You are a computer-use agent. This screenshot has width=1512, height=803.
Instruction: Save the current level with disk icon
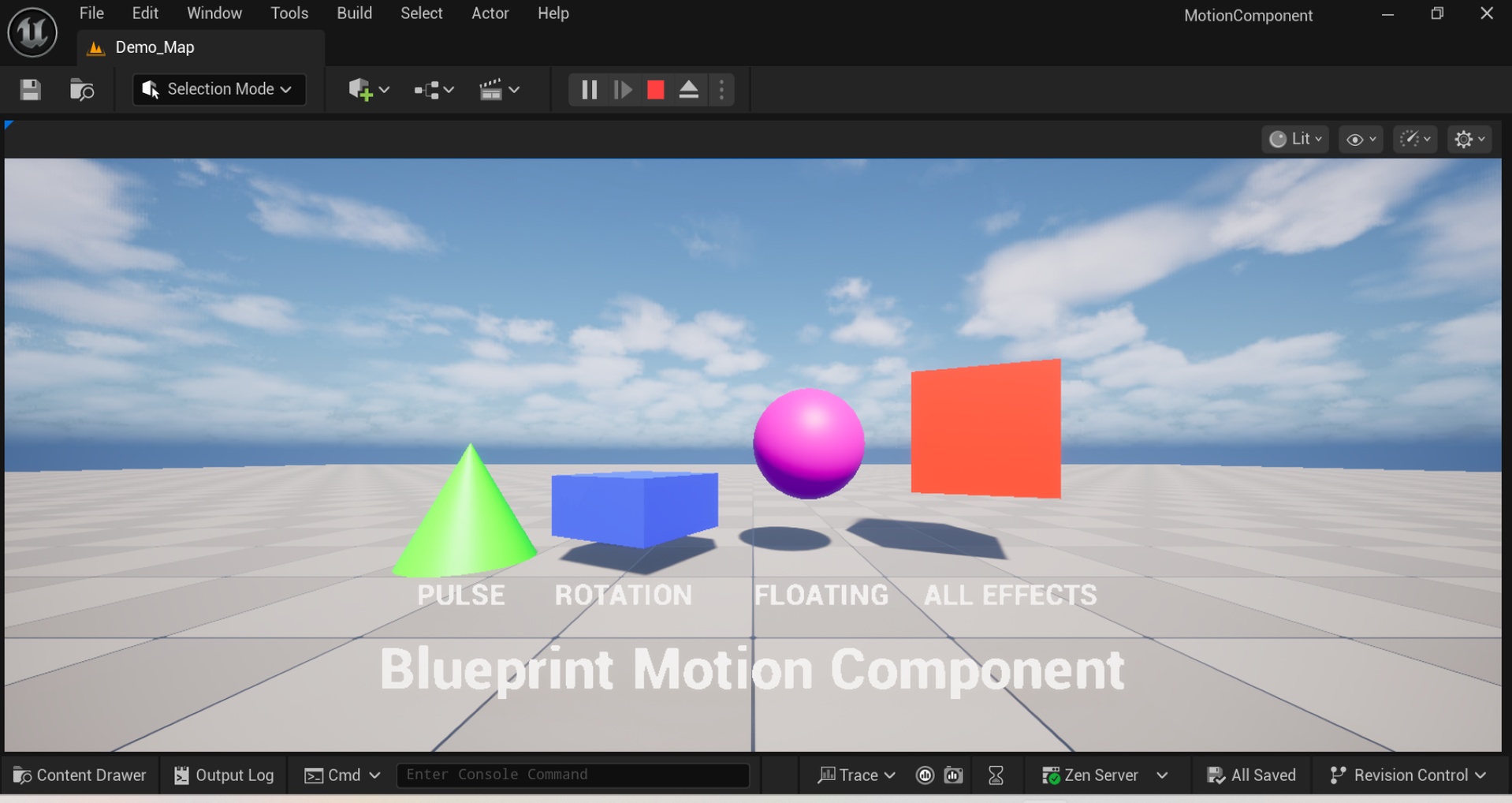click(x=30, y=89)
